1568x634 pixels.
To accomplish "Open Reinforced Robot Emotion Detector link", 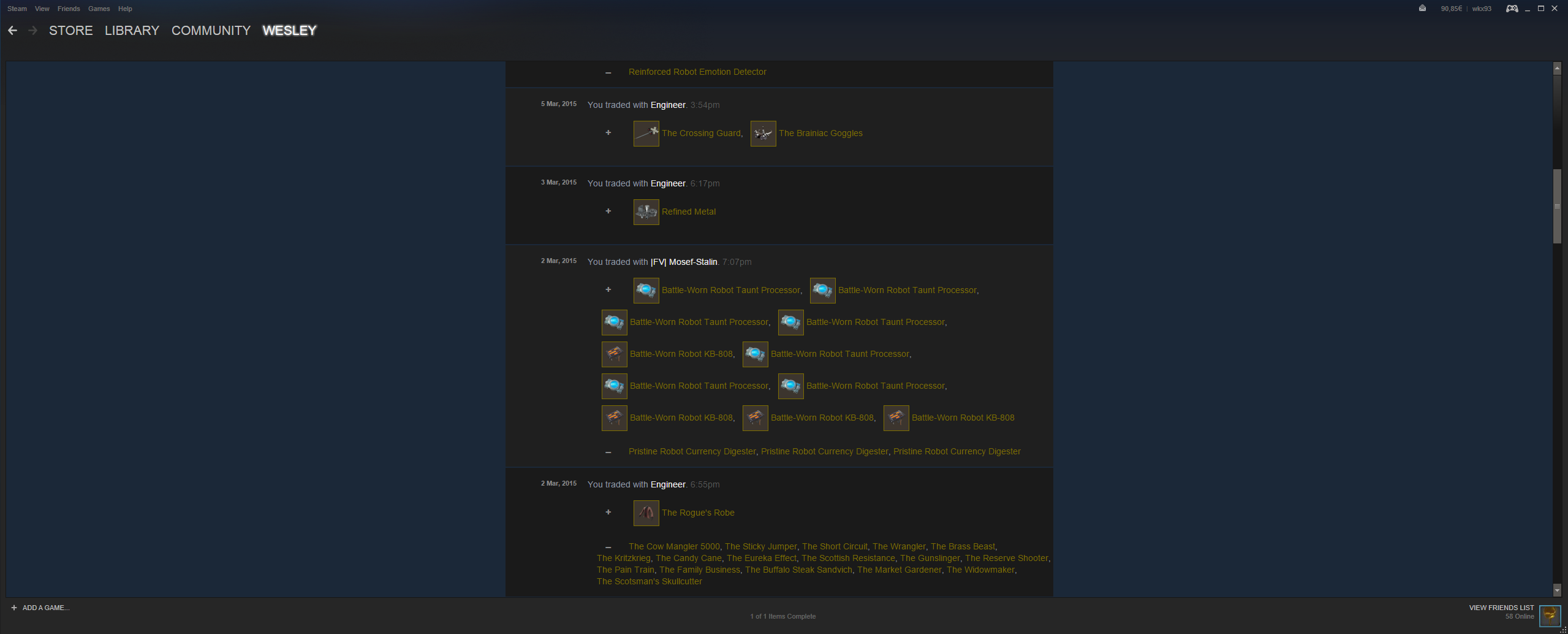I will [697, 72].
